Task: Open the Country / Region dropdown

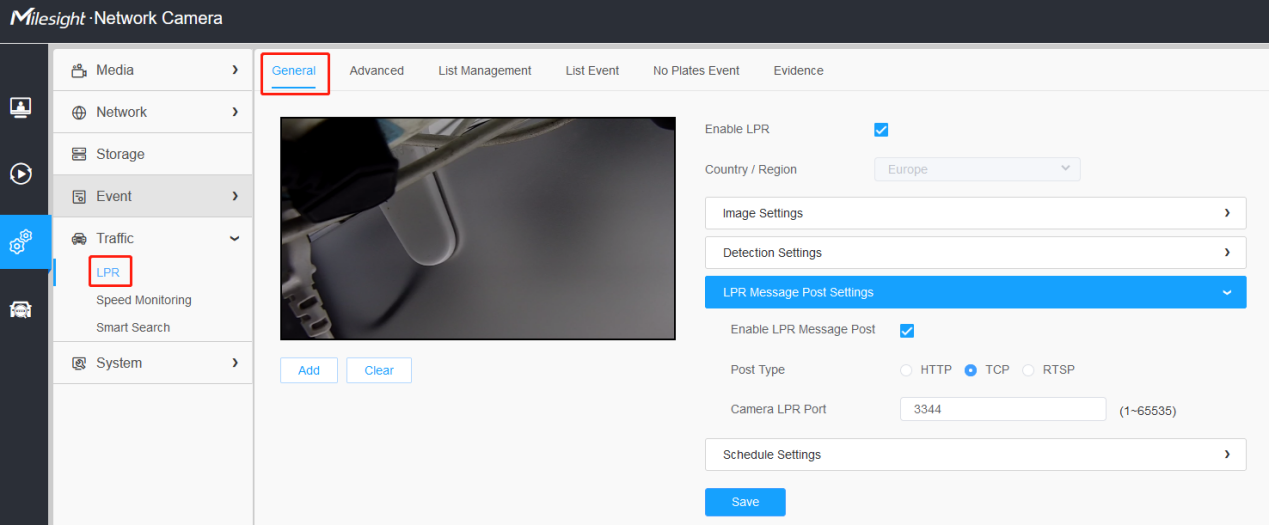Action: click(x=977, y=169)
